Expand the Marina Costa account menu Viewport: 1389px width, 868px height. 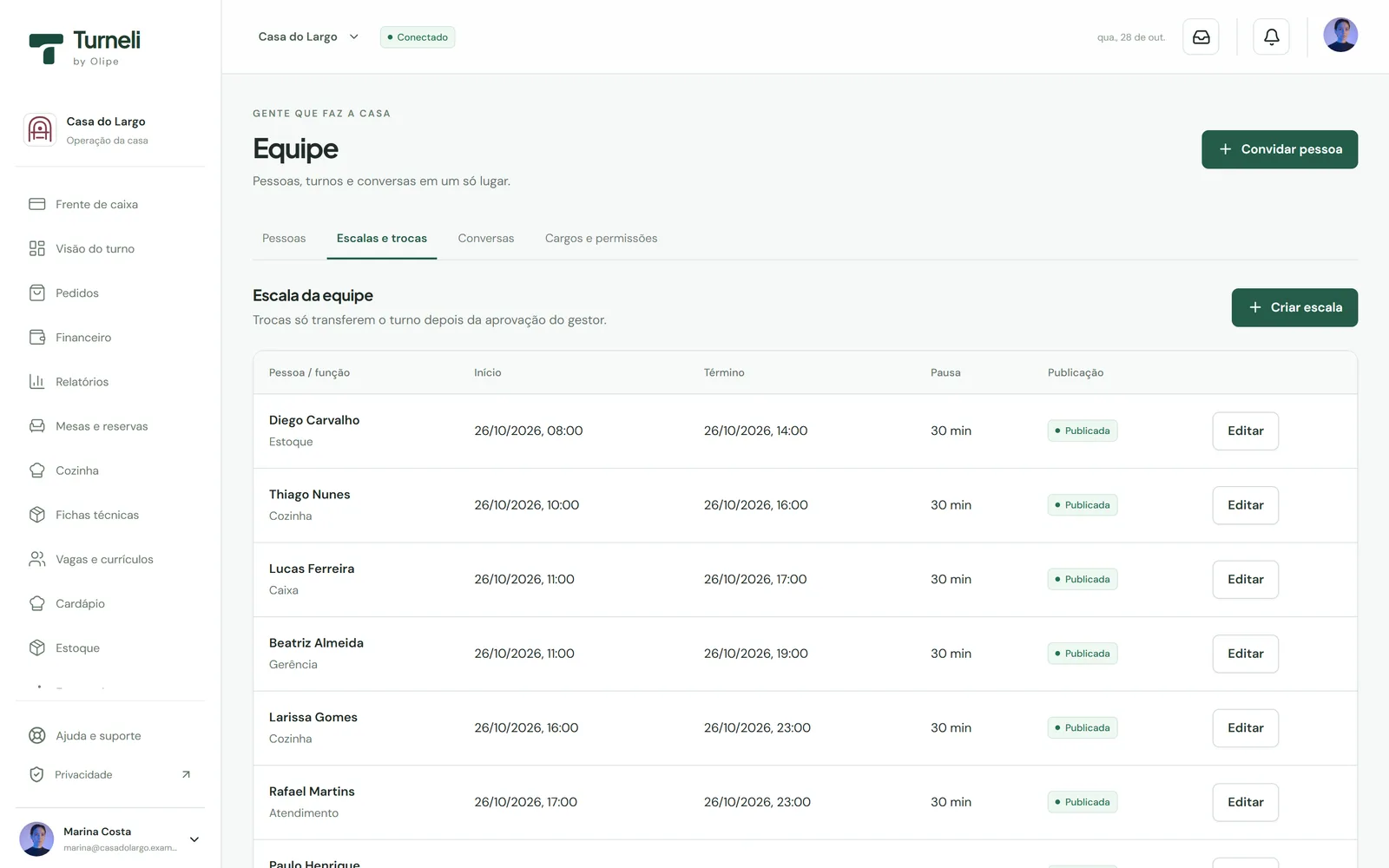click(x=194, y=839)
